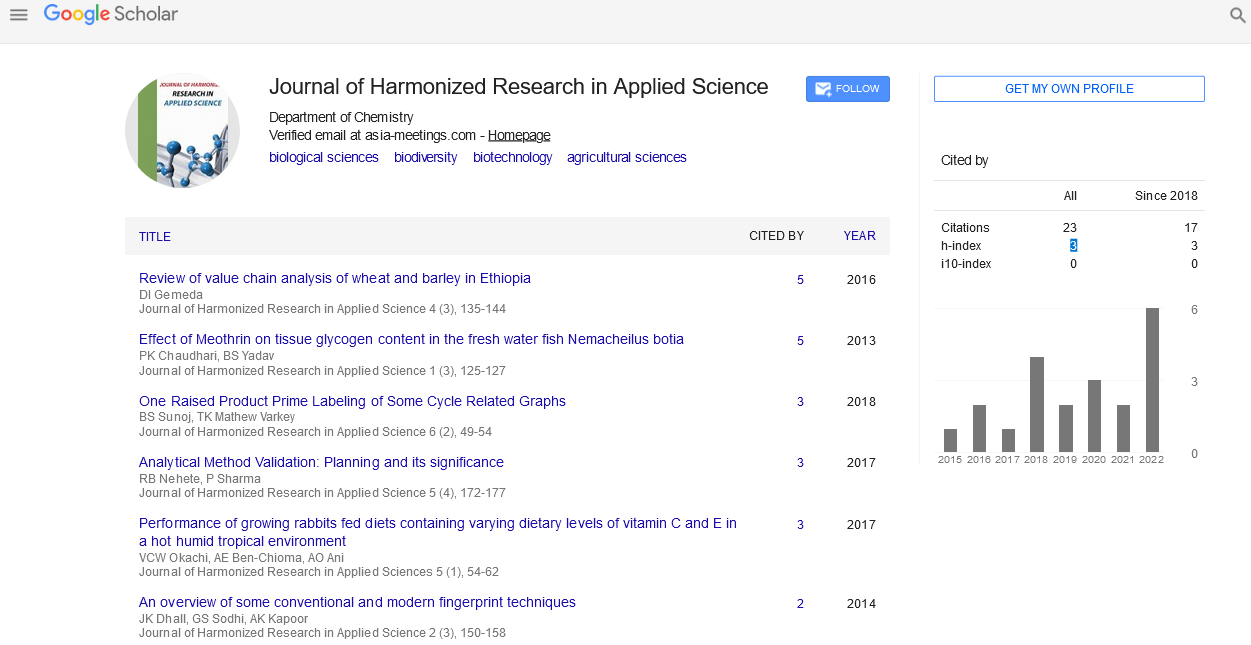
Task: Click the search magnifier icon
Action: [1237, 15]
